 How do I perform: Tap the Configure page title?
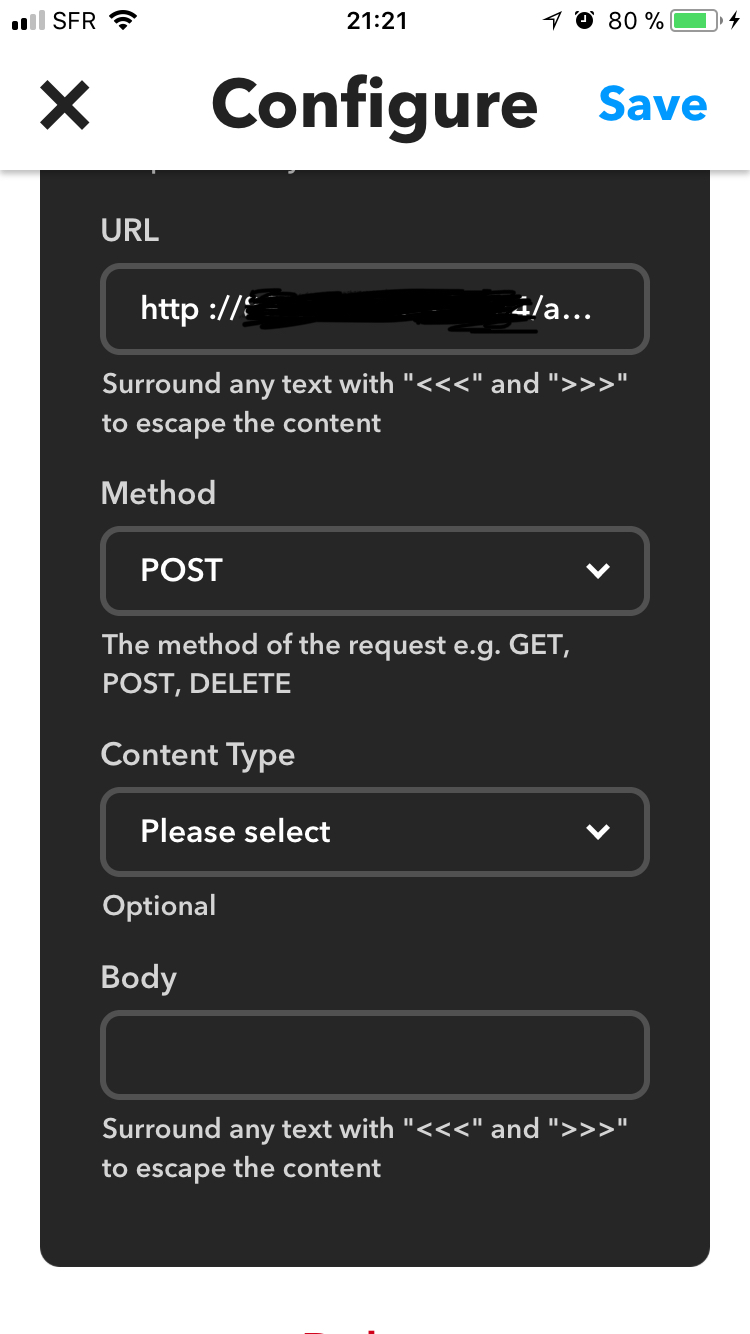(x=375, y=105)
